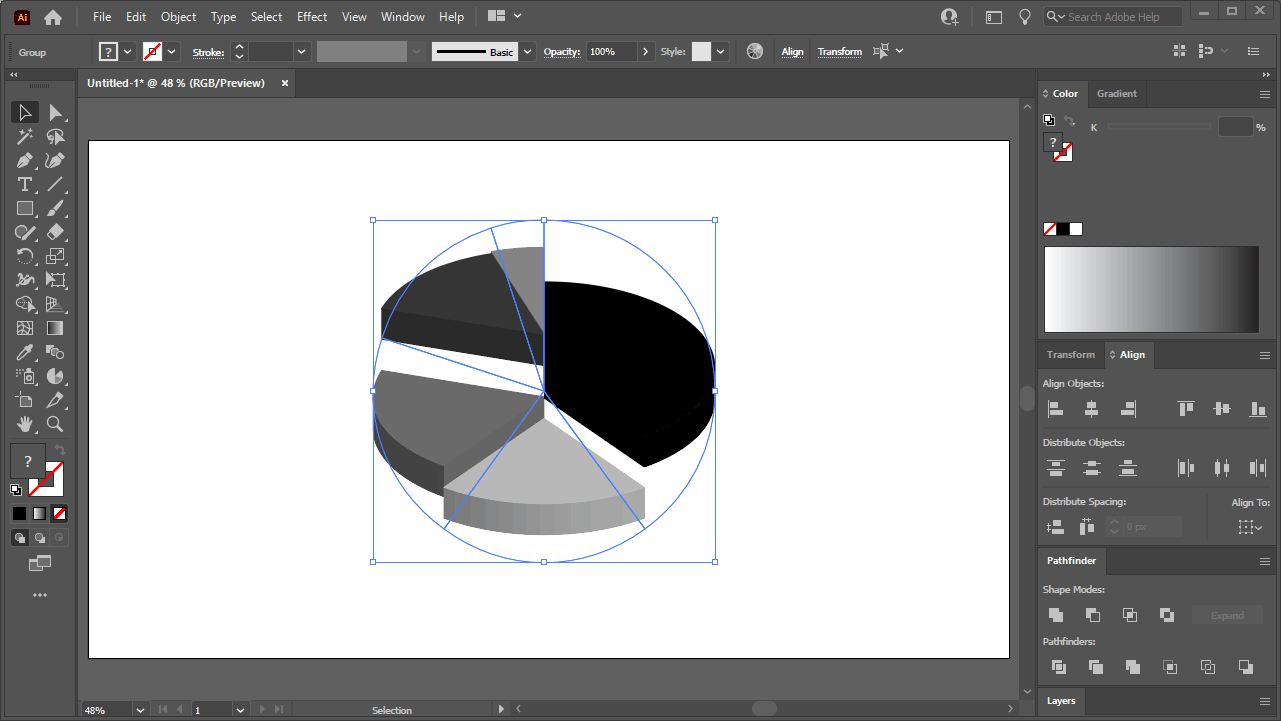Screen dimensions: 1281x721
Task: Open the Opacity dropdown
Action: (x=645, y=51)
